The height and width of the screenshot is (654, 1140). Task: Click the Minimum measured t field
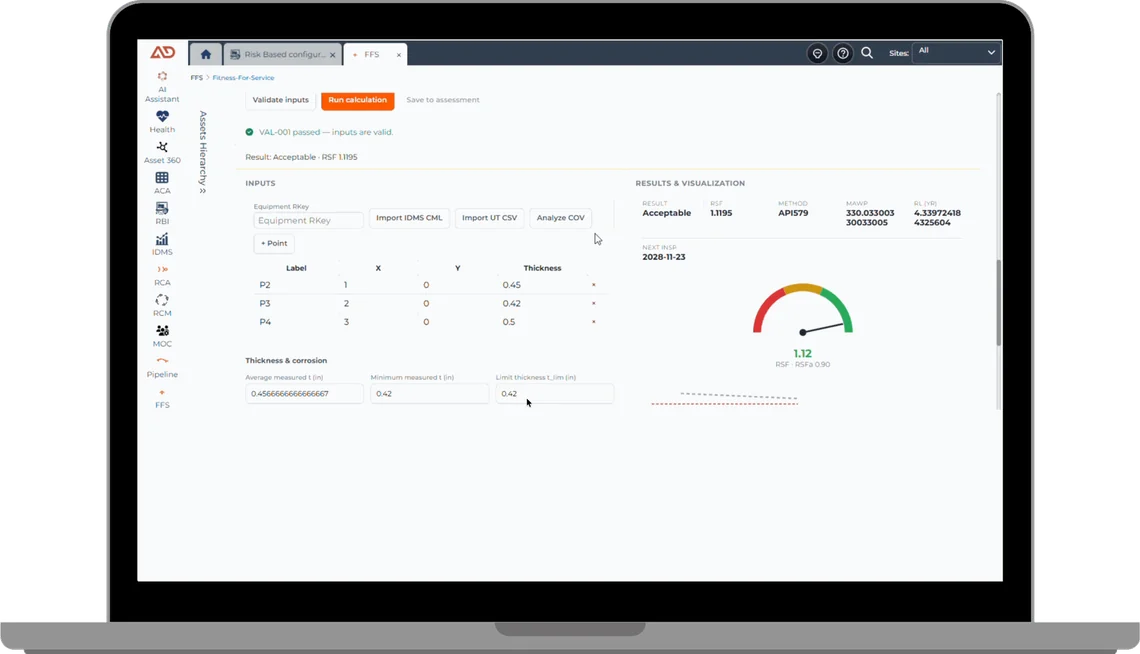pos(430,394)
